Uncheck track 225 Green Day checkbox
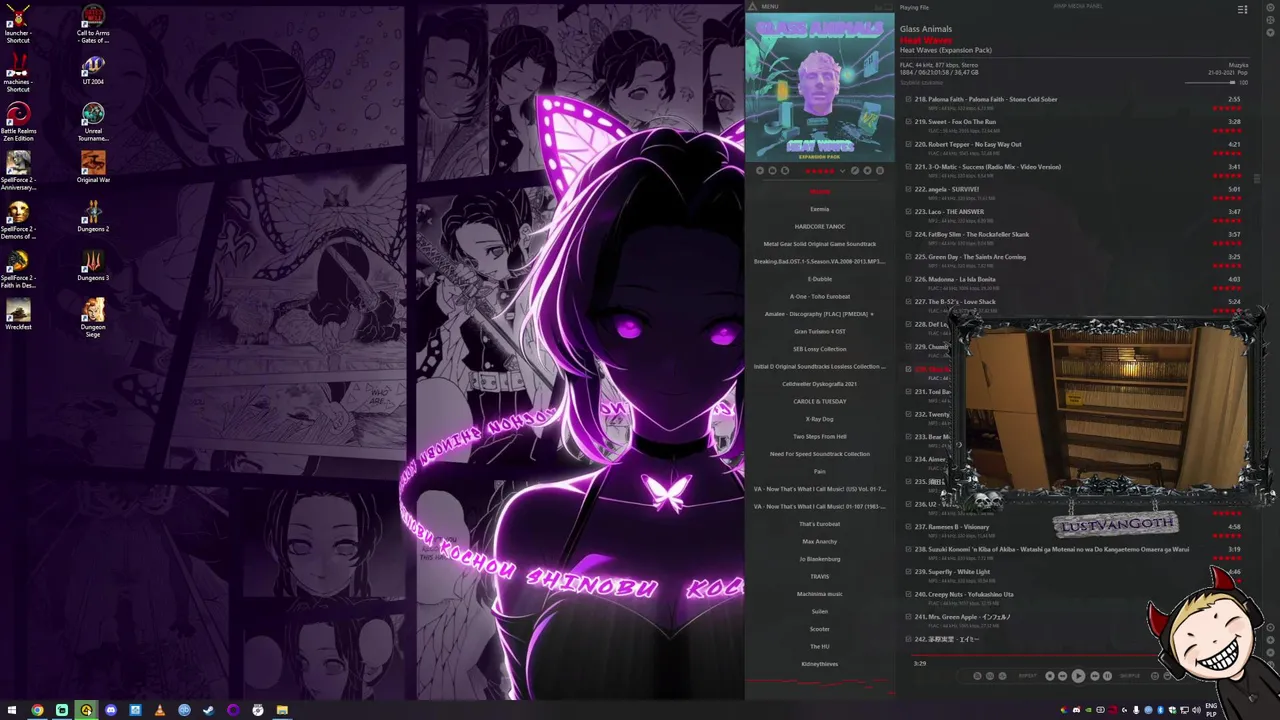Viewport: 1280px width, 720px height. pyautogui.click(x=908, y=257)
